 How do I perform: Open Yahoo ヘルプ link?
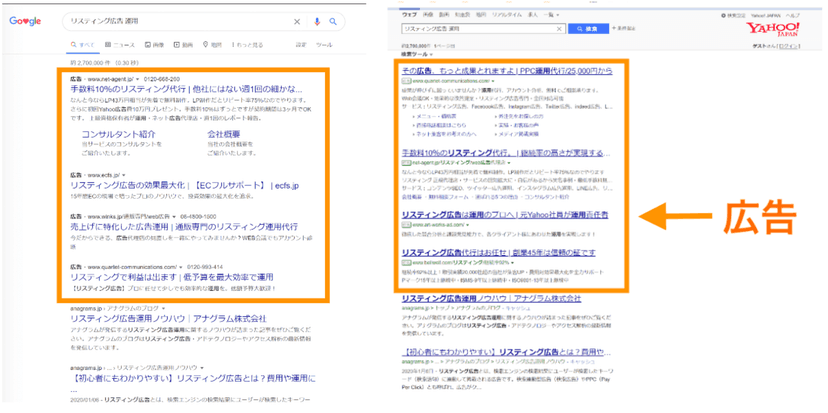793,16
